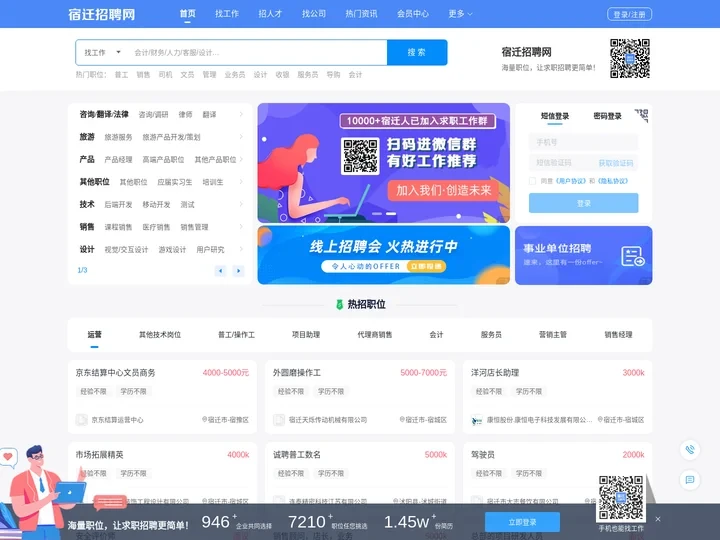Select the 营销主管 hot jobs tab
Image resolution: width=720 pixels, height=540 pixels.
pyautogui.click(x=553, y=335)
